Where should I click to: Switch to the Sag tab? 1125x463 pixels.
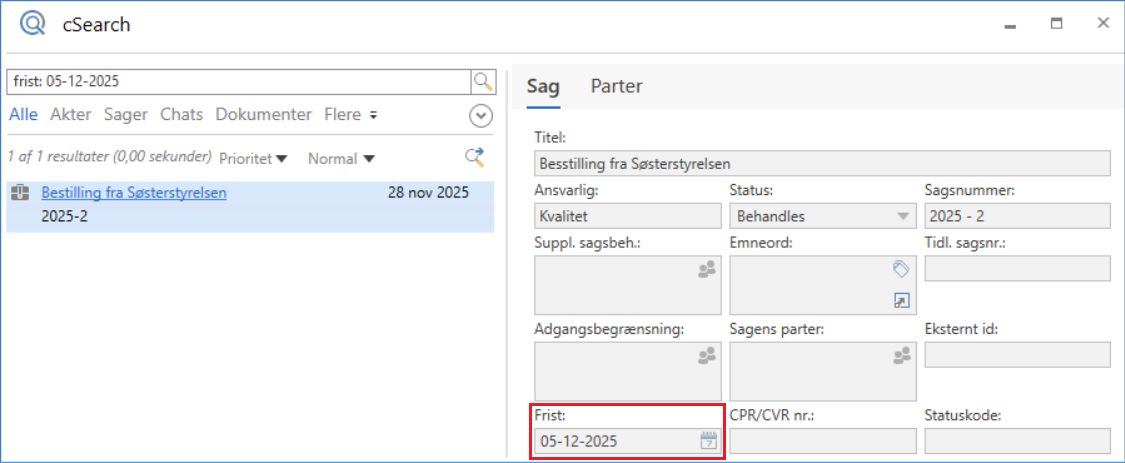(543, 87)
